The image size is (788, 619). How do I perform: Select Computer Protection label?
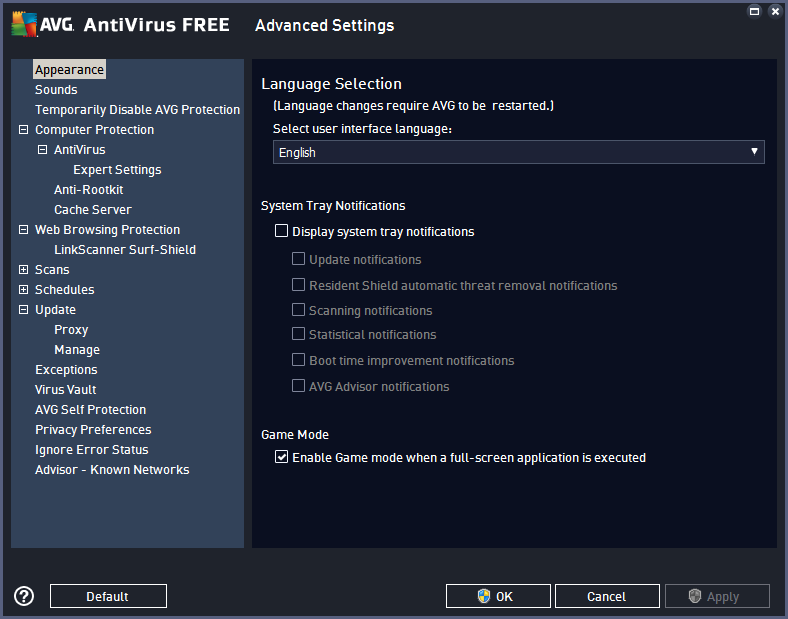[x=94, y=130]
